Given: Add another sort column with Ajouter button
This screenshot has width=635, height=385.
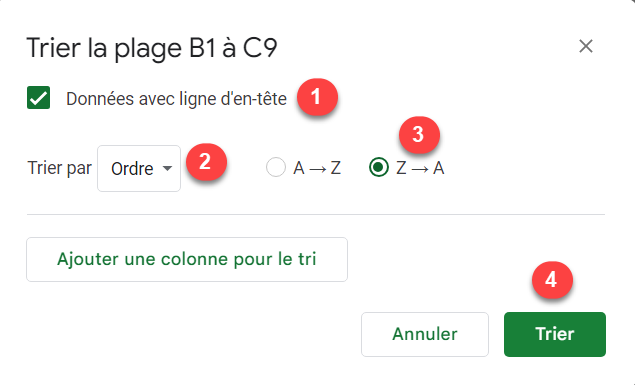Looking at the screenshot, I should 187,260.
